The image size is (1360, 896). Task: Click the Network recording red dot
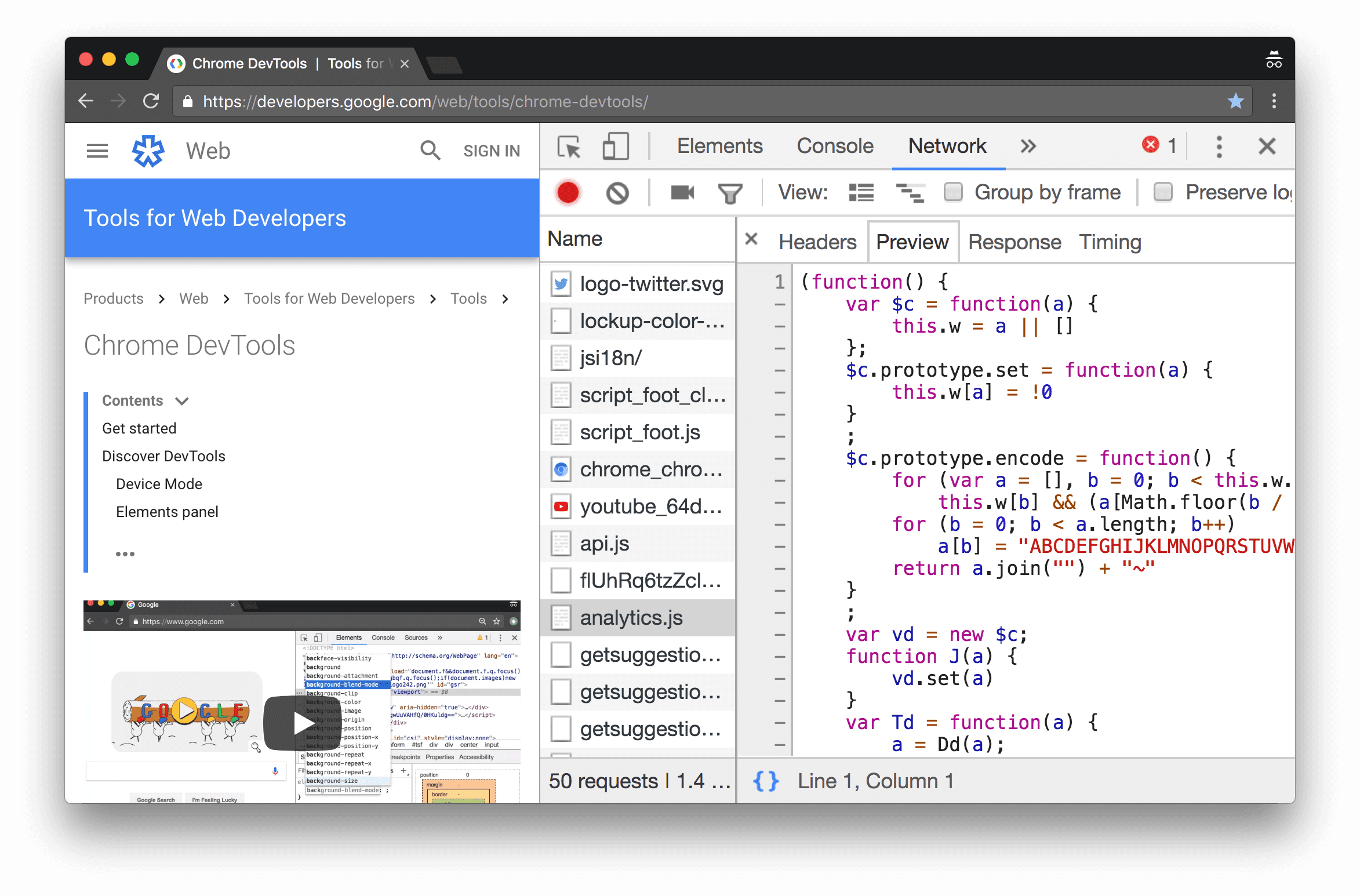point(567,194)
